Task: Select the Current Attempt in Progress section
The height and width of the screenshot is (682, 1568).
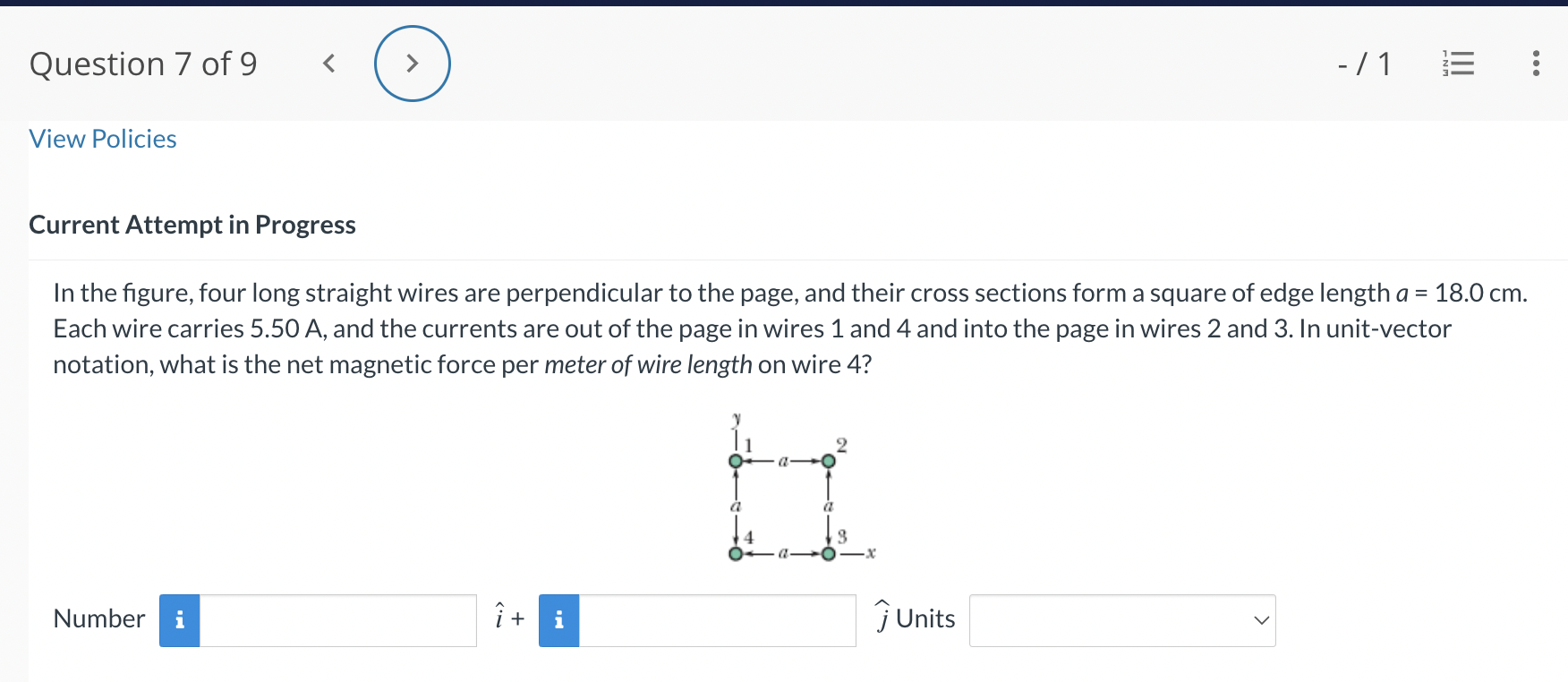Action: pyautogui.click(x=192, y=225)
